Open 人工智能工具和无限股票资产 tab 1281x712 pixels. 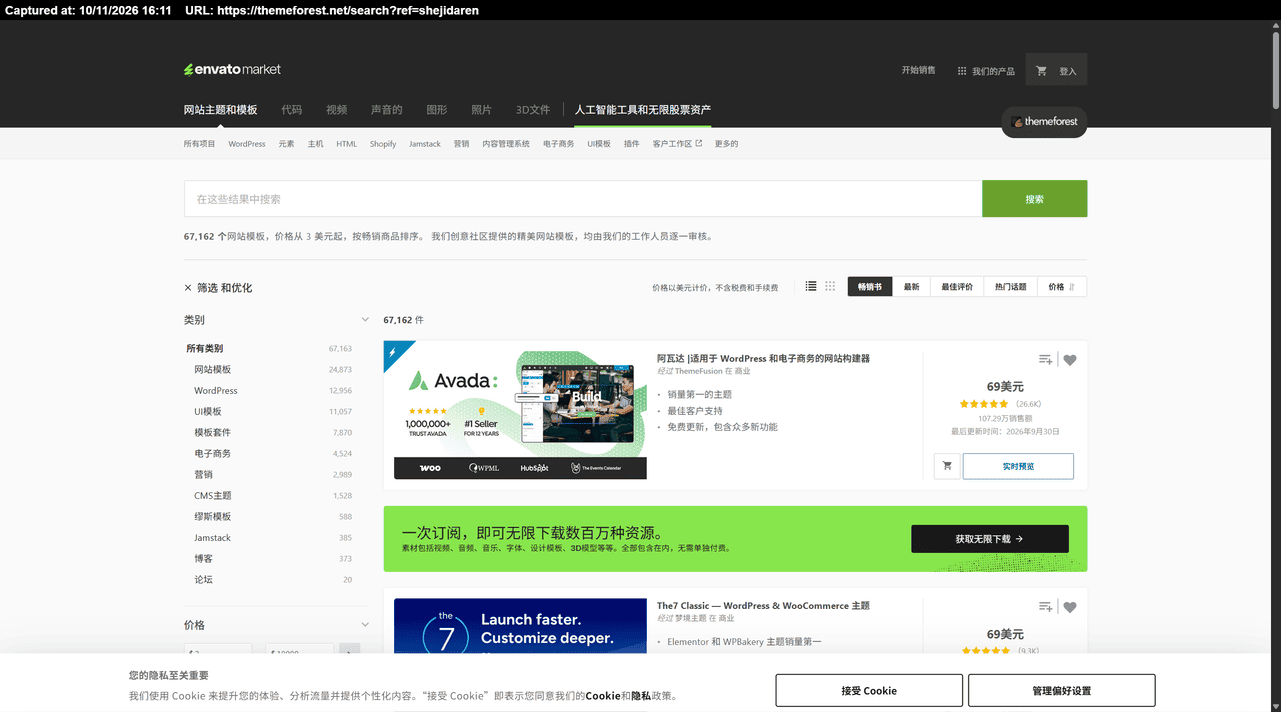point(643,110)
